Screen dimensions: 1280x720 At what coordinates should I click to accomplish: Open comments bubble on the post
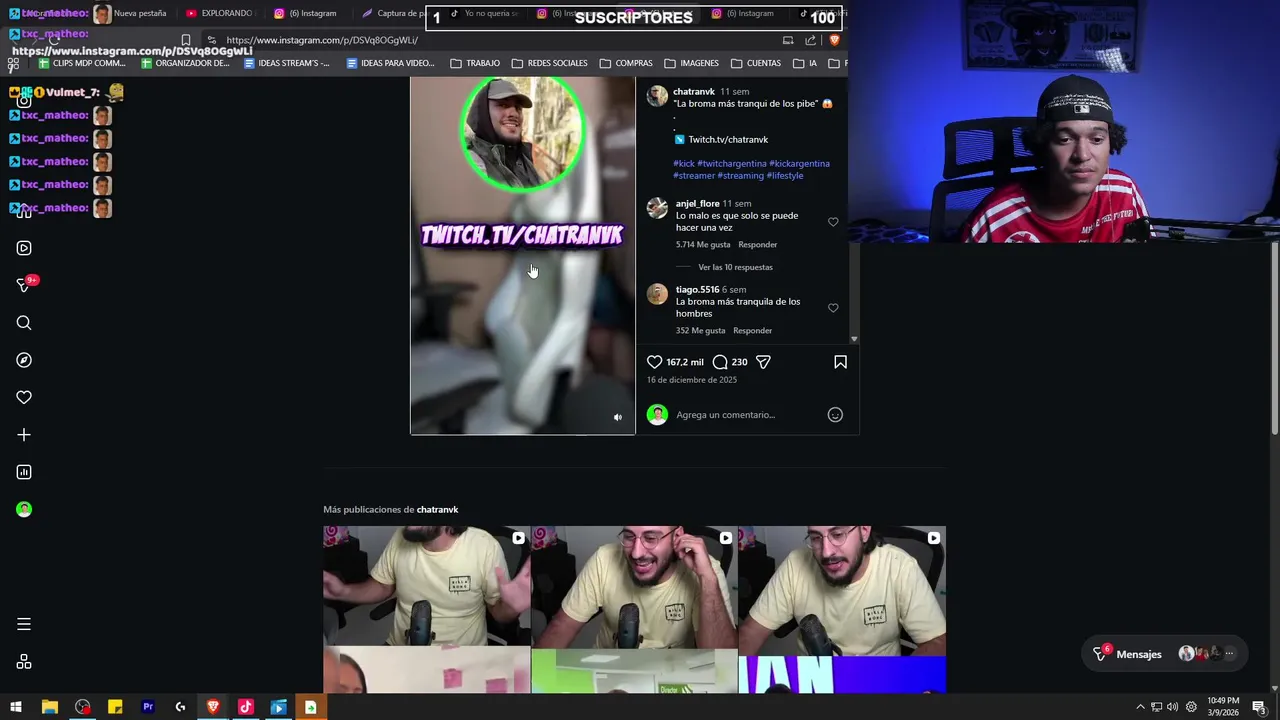pos(720,362)
